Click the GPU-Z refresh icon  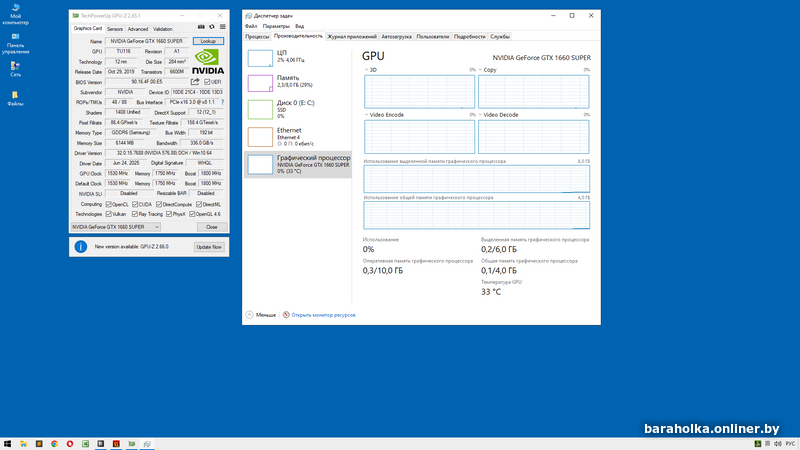(x=212, y=27)
